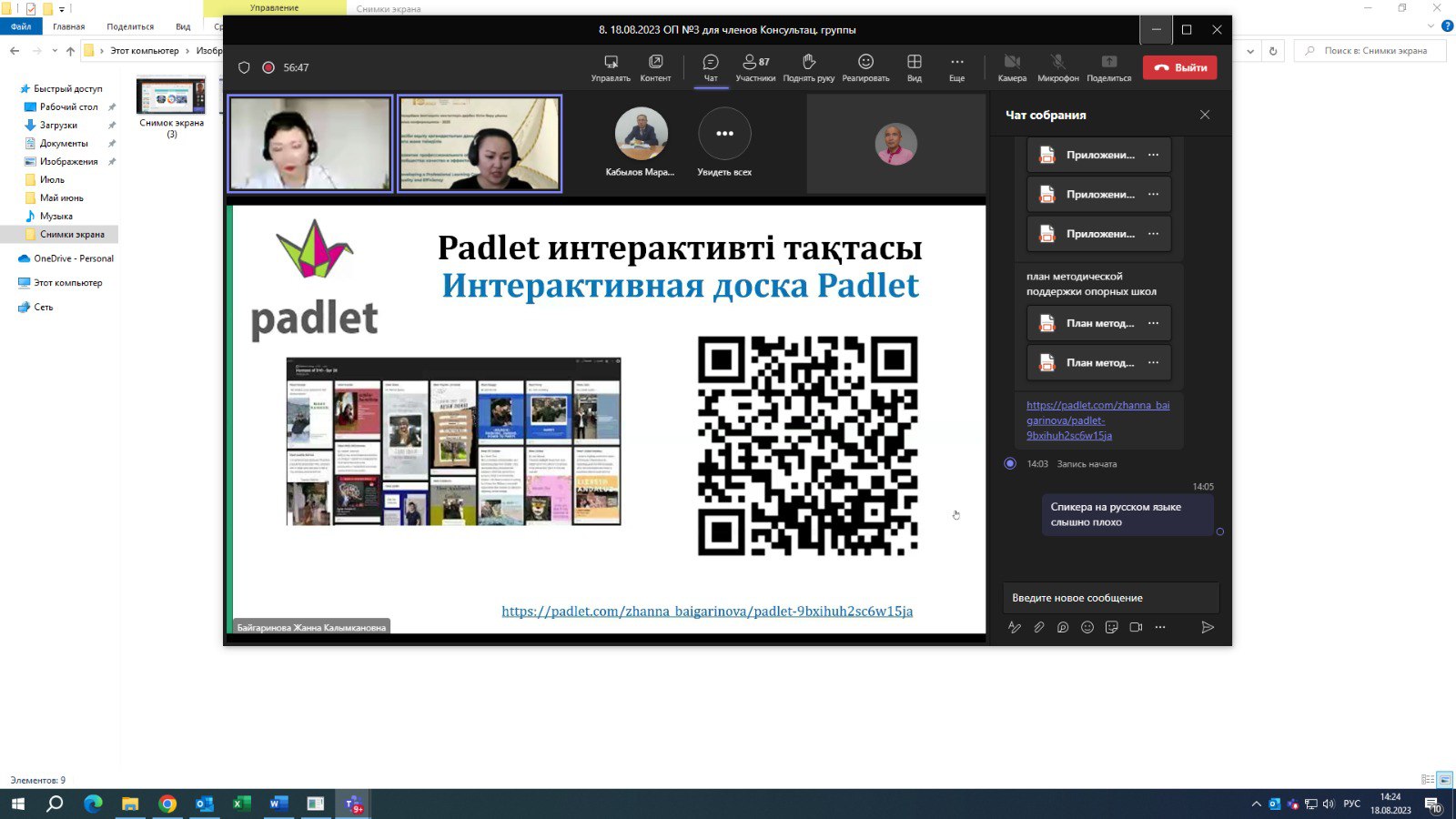This screenshot has height=819, width=1456.
Task: Select Музыка in Explorer sidebar
Action: [x=56, y=216]
